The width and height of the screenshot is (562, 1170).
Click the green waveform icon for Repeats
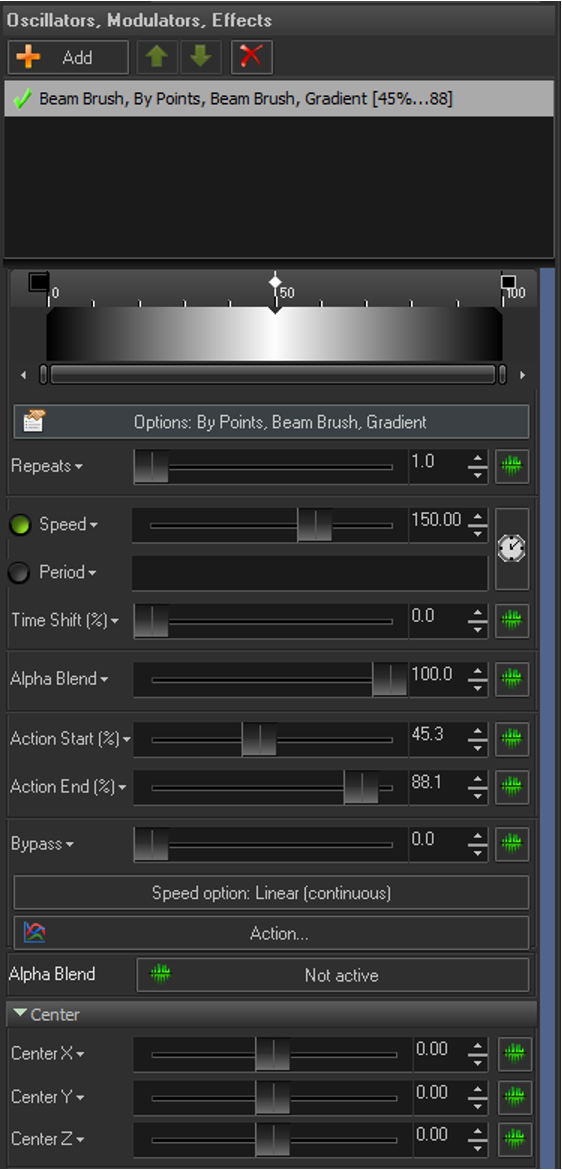(512, 467)
